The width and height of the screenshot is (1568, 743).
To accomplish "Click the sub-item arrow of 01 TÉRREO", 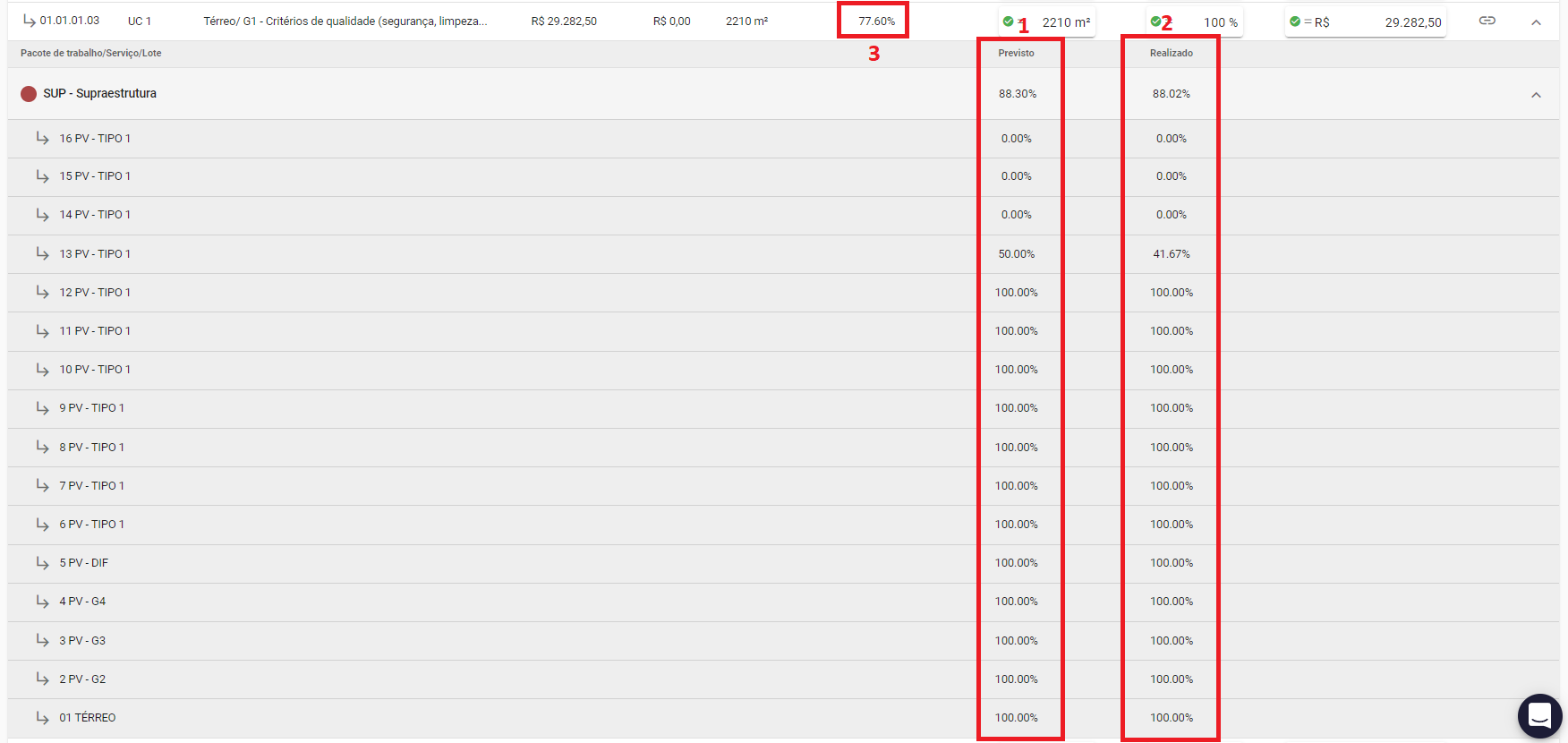I will [x=42, y=717].
